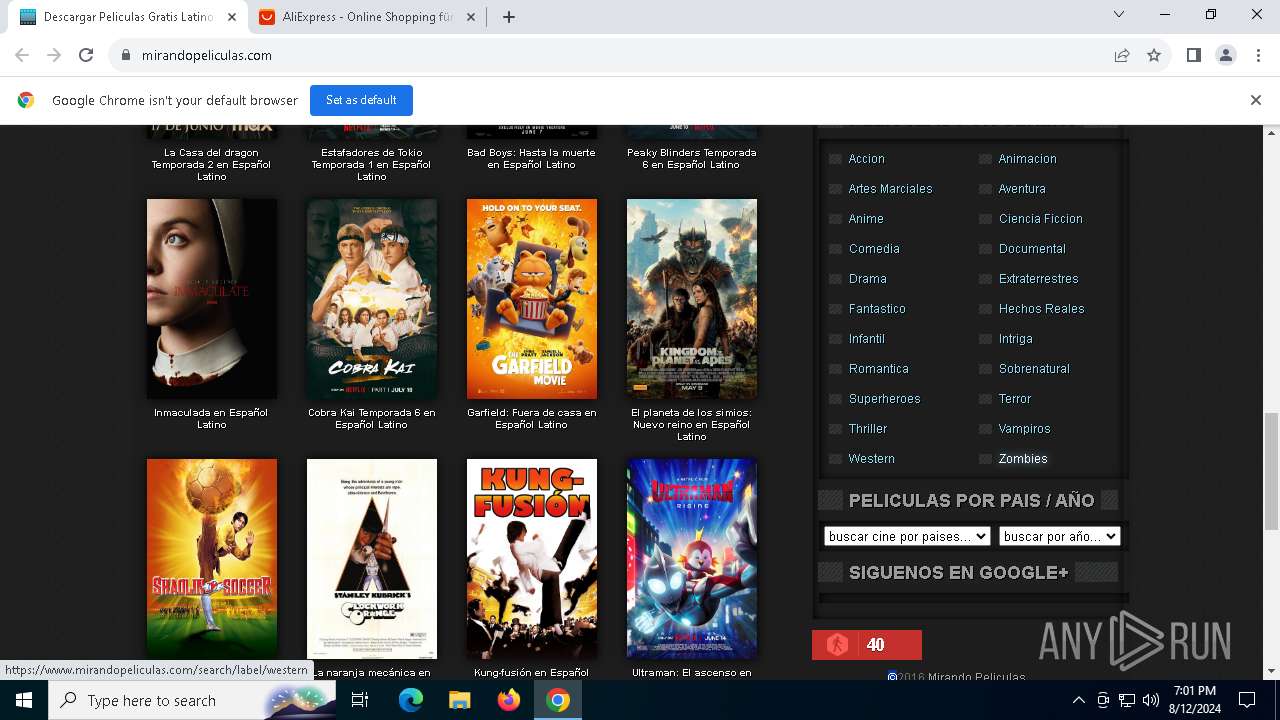
Task: Switch to AliExpress tab
Action: point(367,17)
